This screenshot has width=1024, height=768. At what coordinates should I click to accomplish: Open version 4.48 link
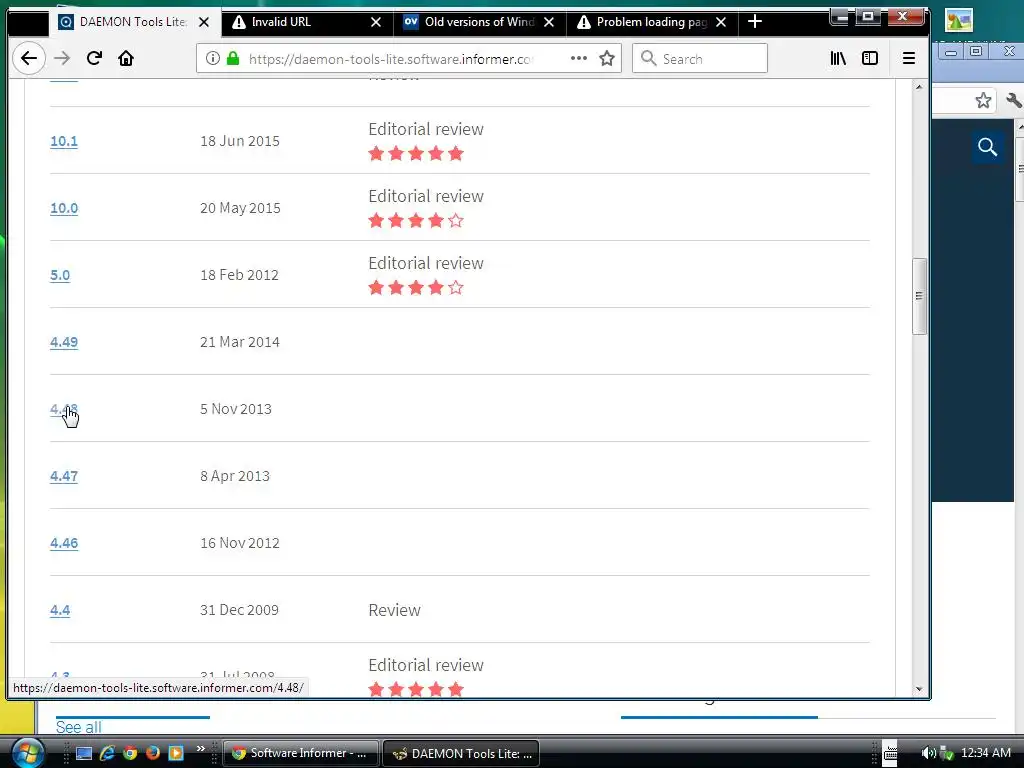click(64, 409)
